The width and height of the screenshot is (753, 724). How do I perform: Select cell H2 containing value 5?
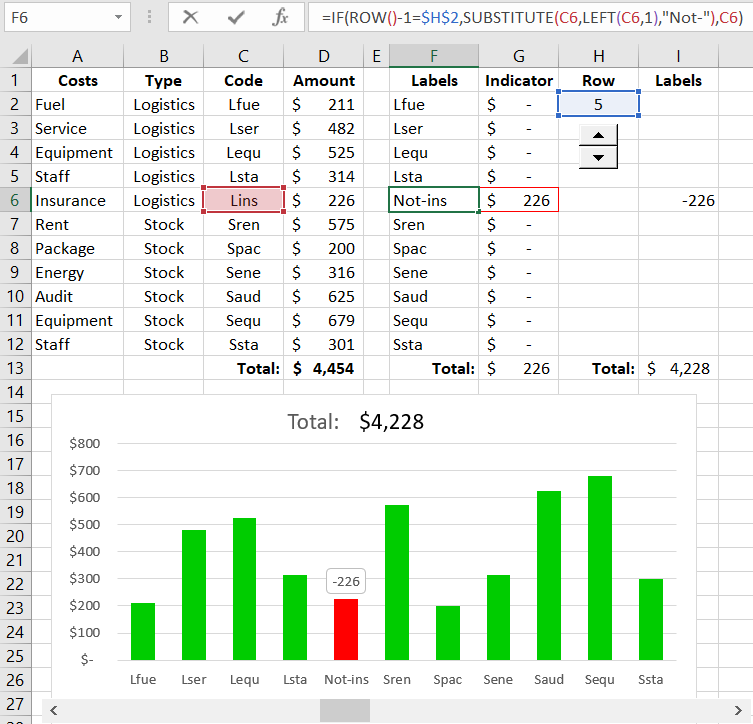[x=598, y=104]
